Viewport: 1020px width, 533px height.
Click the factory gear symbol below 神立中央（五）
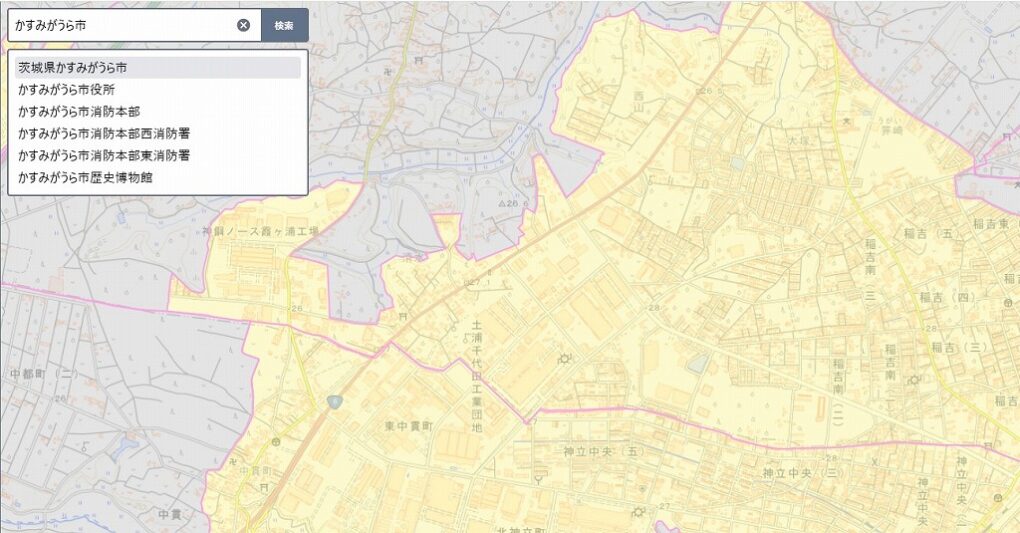(x=637, y=513)
